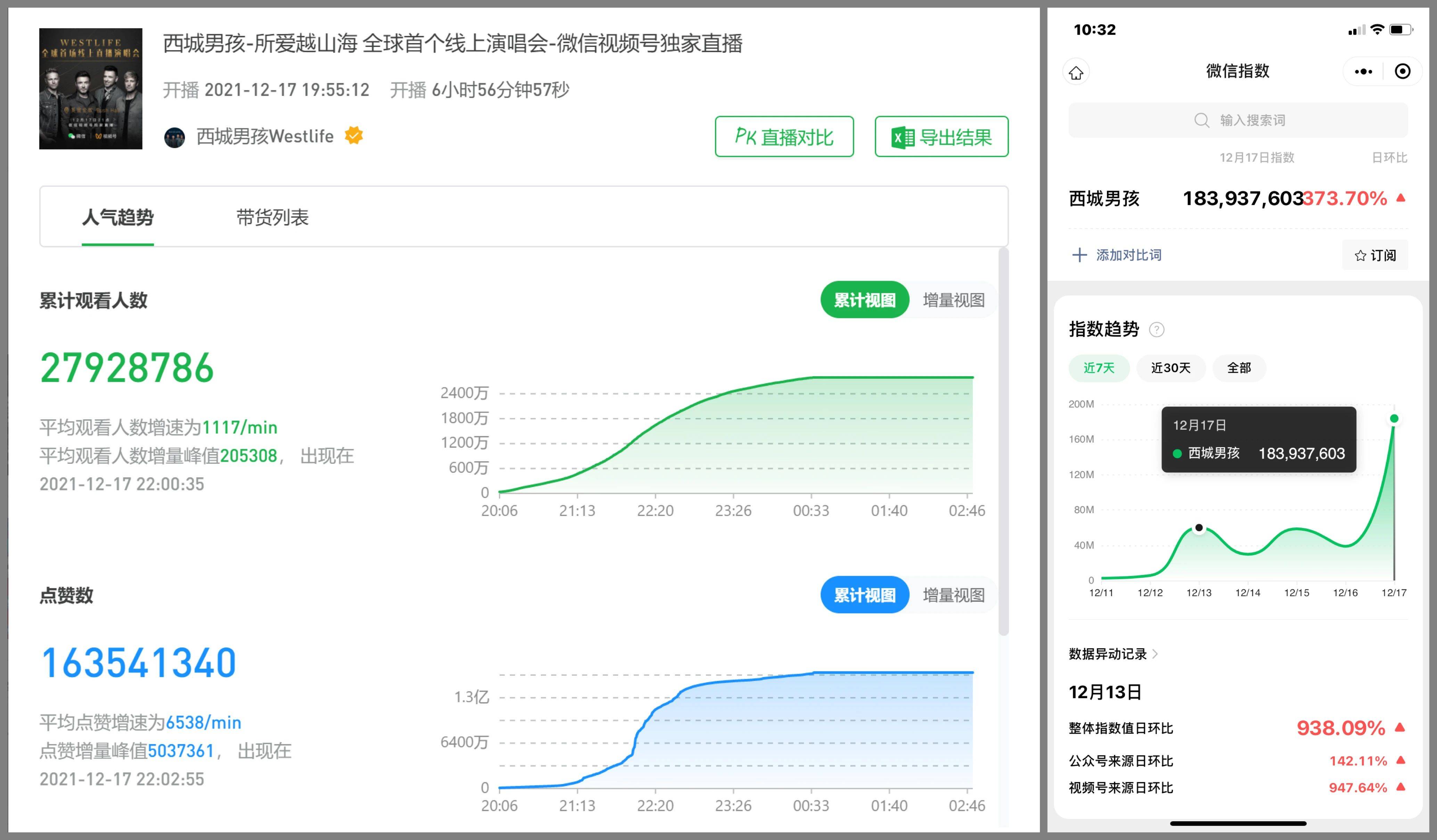Click the help question mark beside 指数趋势
Viewport: 1437px width, 840px height.
point(1156,330)
